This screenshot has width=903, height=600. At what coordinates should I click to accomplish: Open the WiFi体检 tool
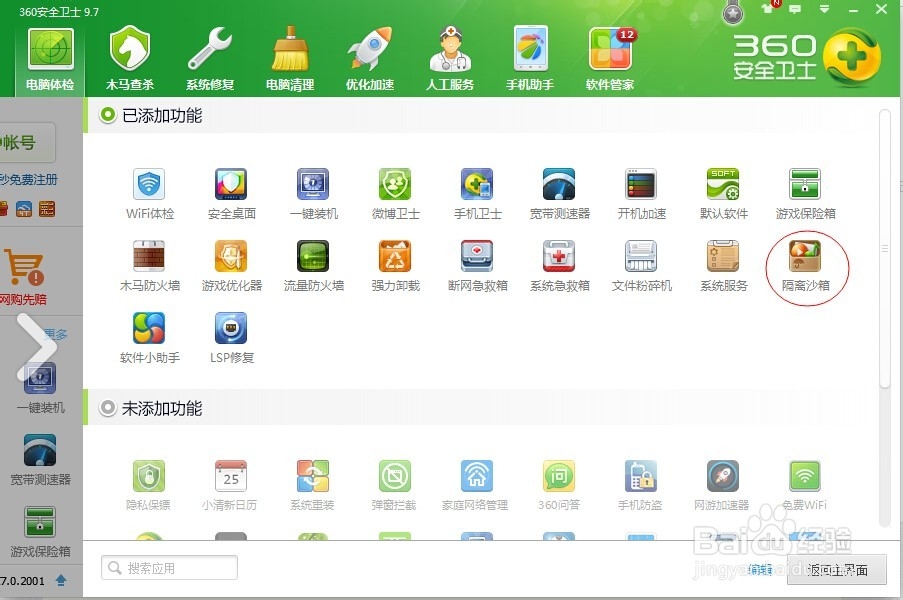click(x=150, y=193)
